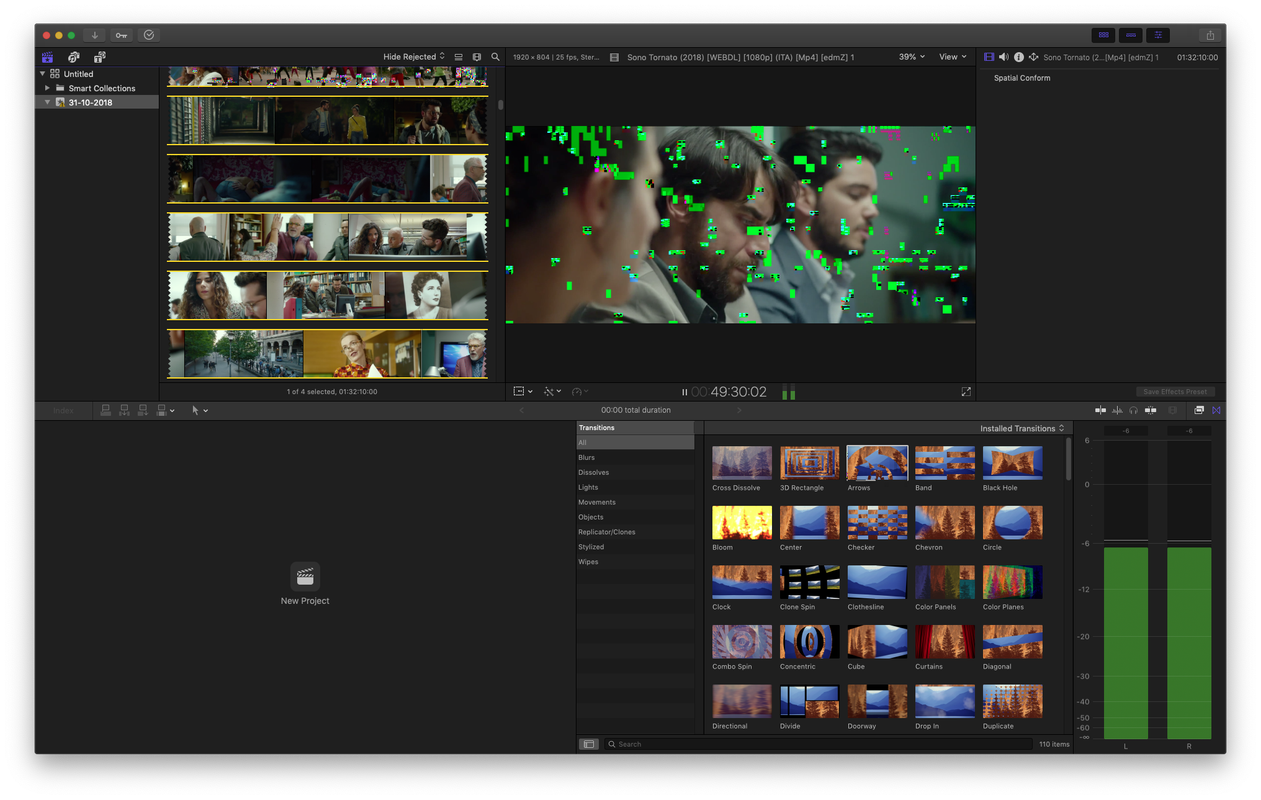Viewport: 1261px width, 800px height.
Task: Expand the Smart Collections folder
Action: 47,88
